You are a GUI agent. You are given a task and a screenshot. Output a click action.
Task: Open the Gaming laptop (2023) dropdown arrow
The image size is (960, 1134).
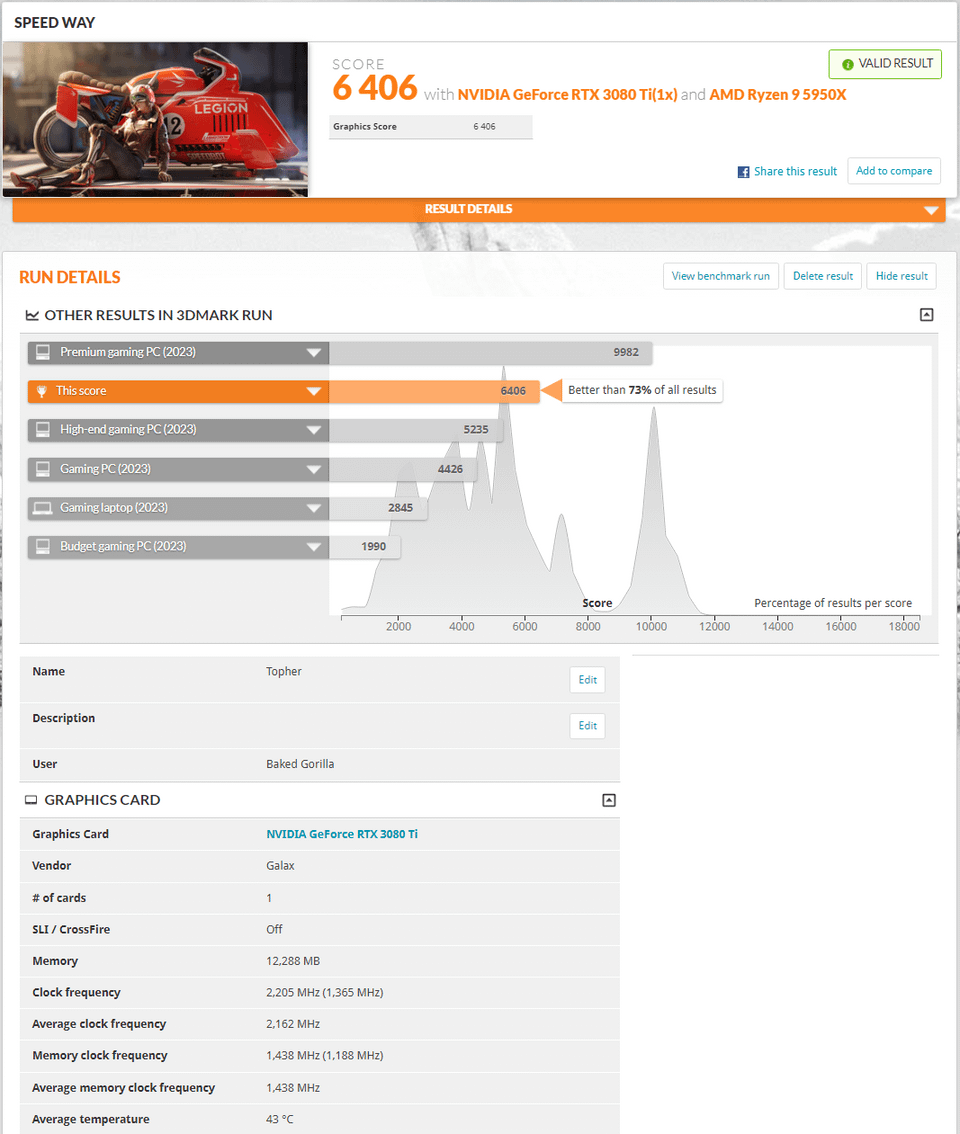pos(313,508)
